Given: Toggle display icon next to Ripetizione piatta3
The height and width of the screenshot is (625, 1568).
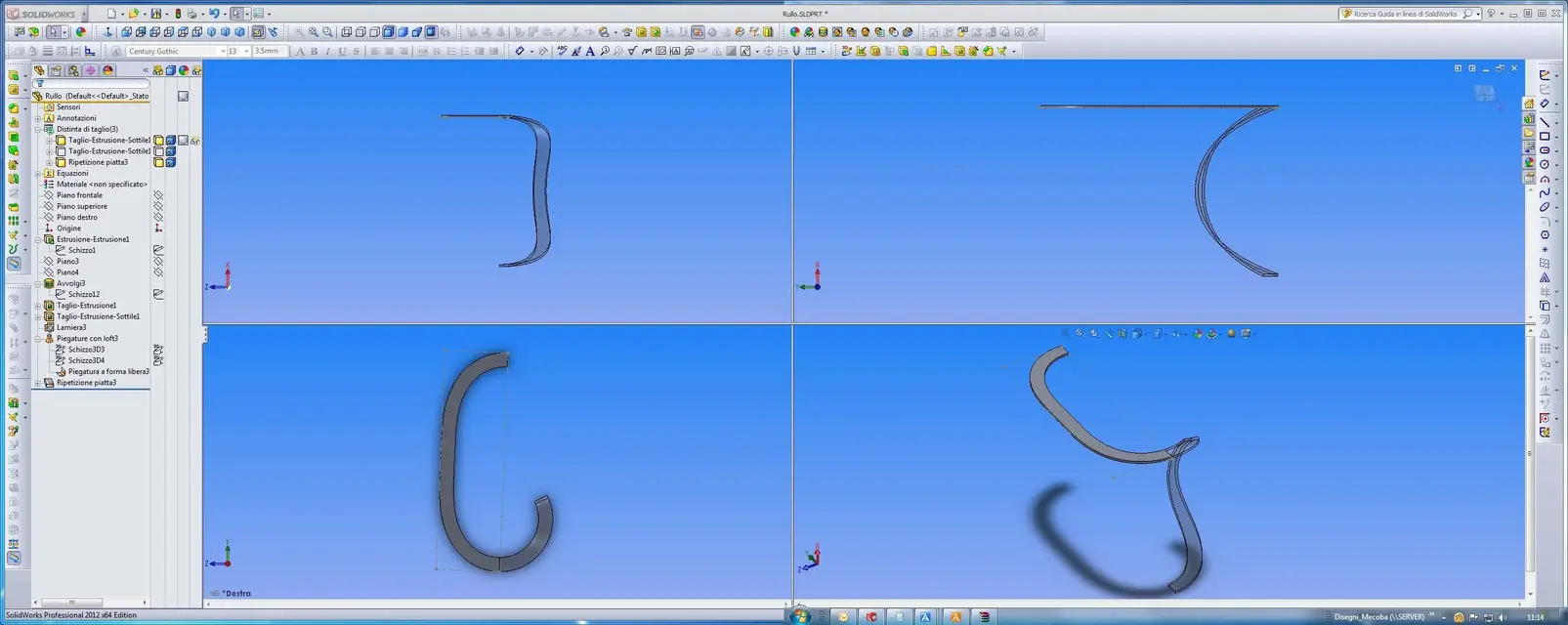Looking at the screenshot, I should (158, 162).
